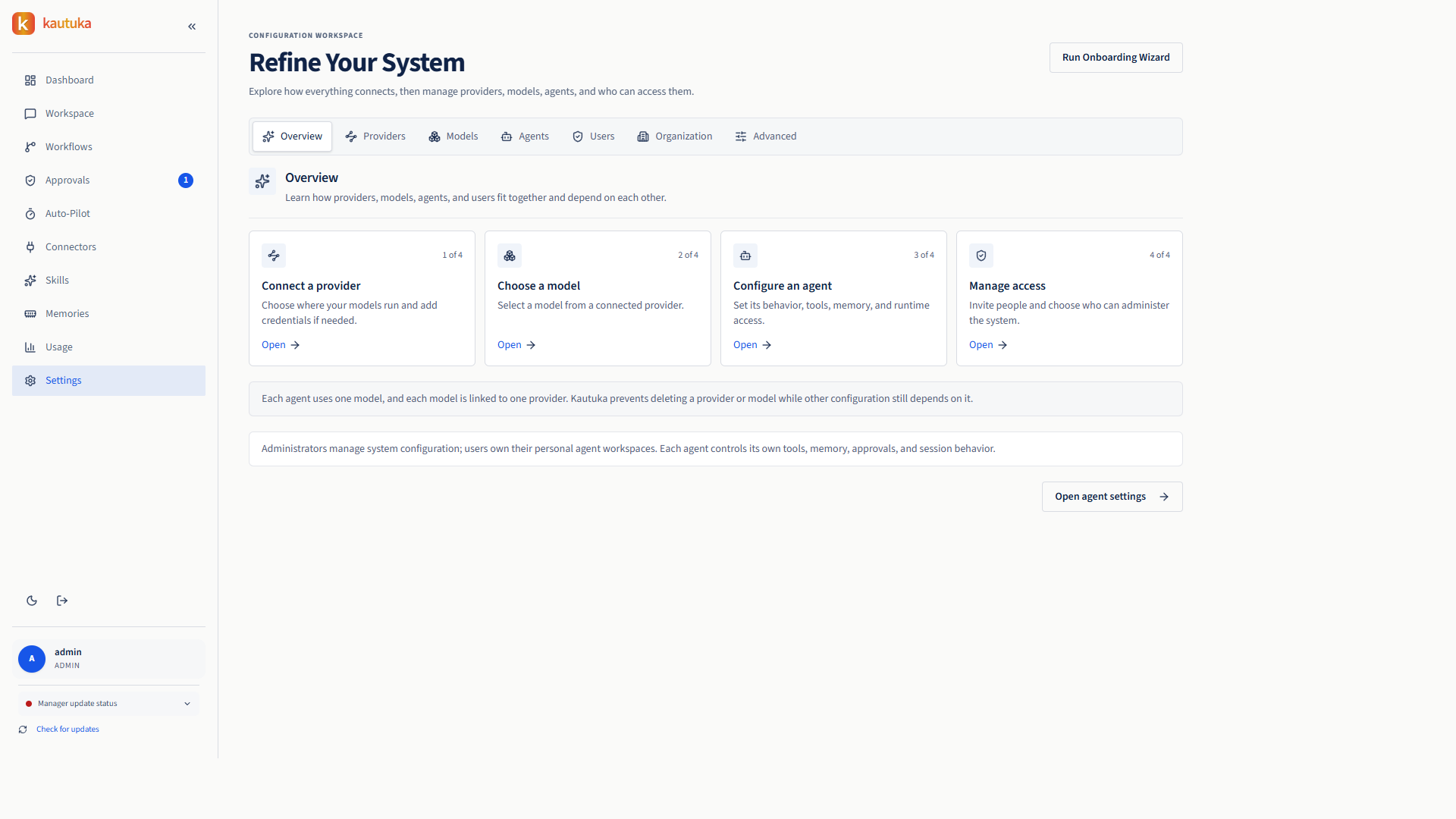This screenshot has width=1456, height=819.
Task: Click the Configure an agent robot icon
Action: point(745,256)
